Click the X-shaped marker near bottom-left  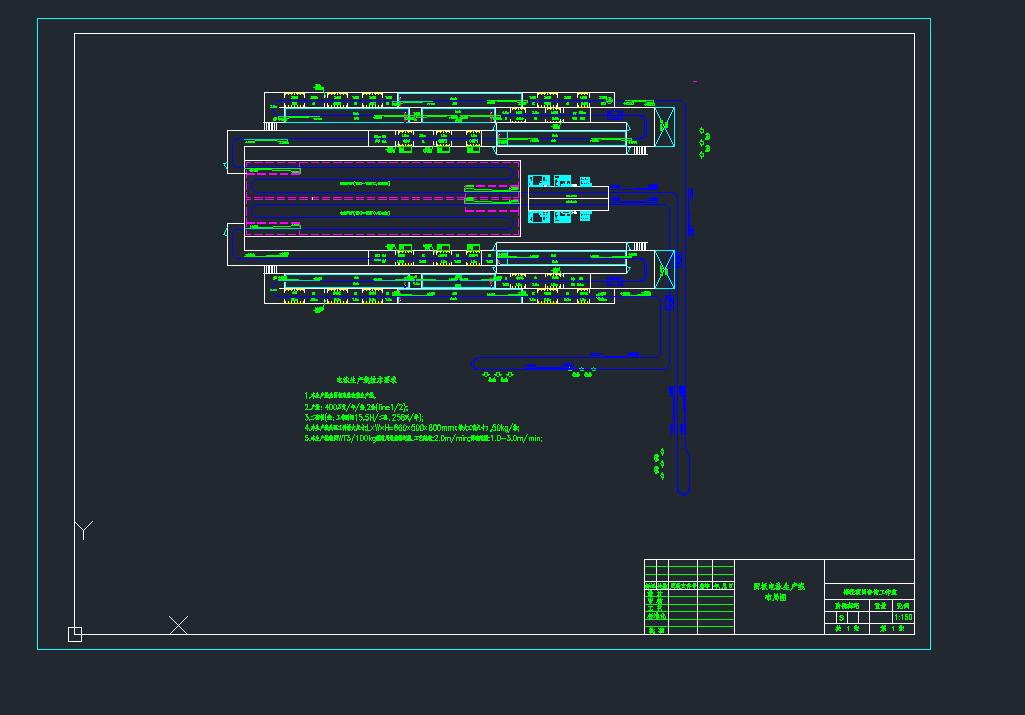tap(178, 625)
